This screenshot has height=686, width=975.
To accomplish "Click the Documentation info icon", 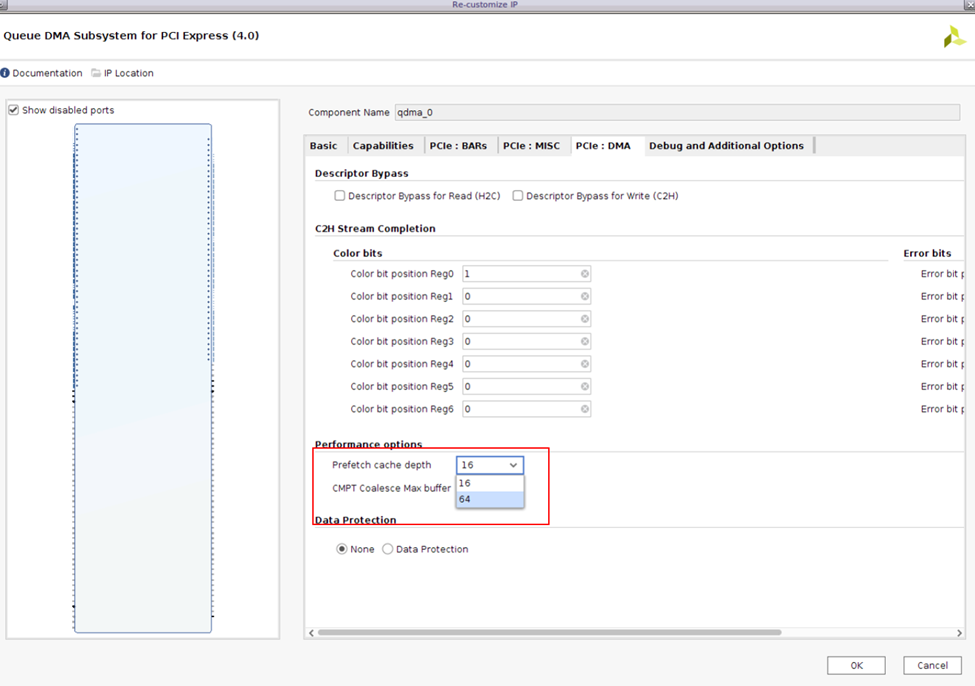I will [x=5, y=73].
